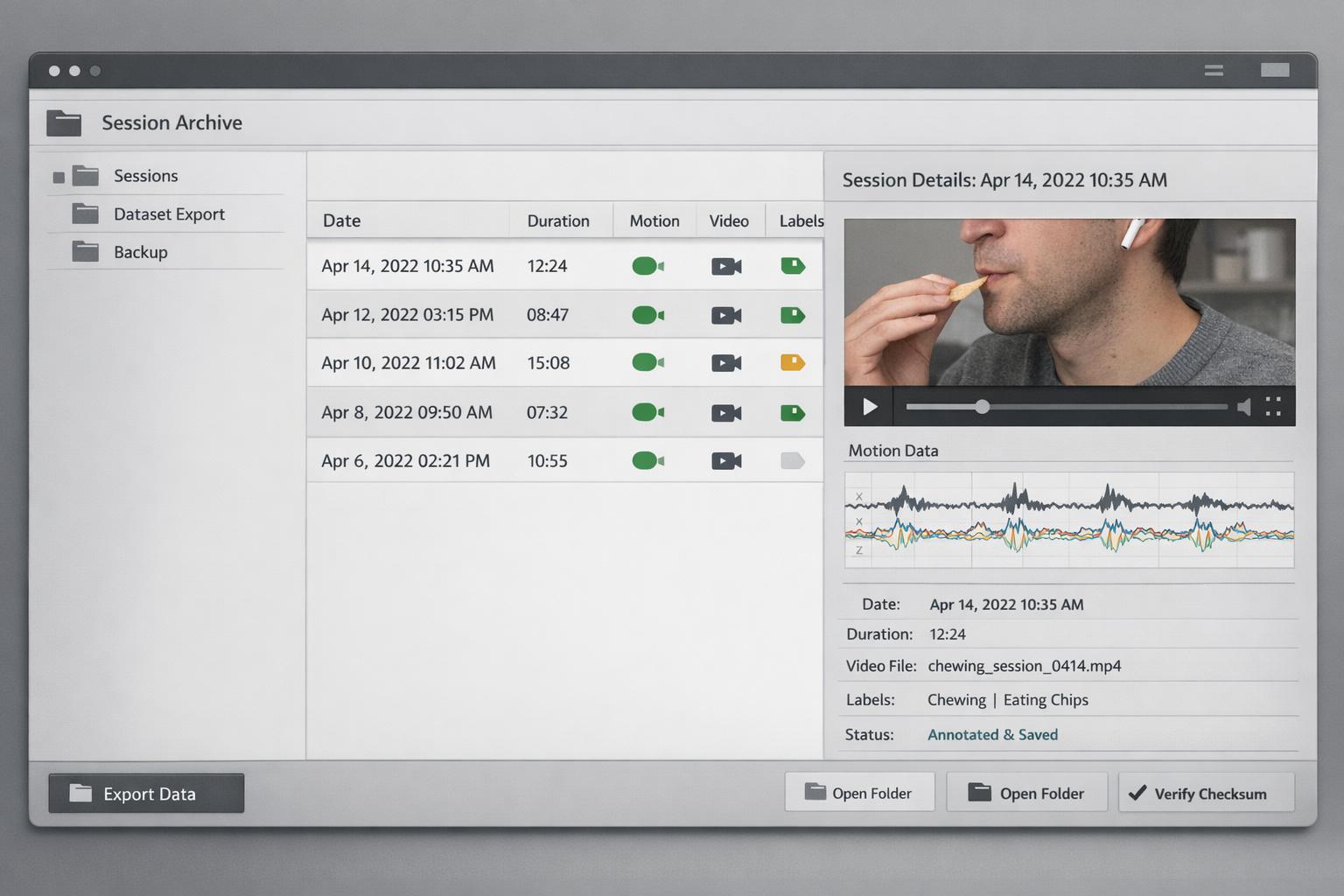Select the Backup folder in sidebar
The width and height of the screenshot is (1344, 896).
pyautogui.click(x=140, y=252)
